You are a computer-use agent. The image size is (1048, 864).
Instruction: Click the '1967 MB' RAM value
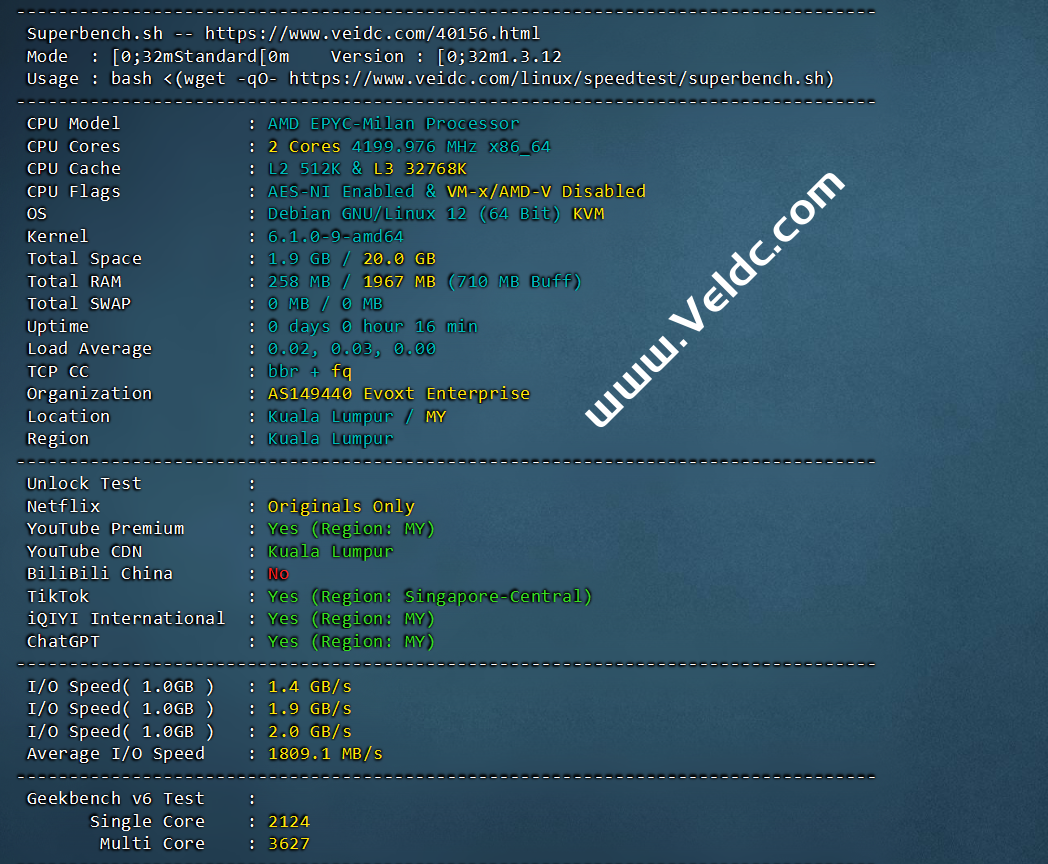[x=399, y=281]
